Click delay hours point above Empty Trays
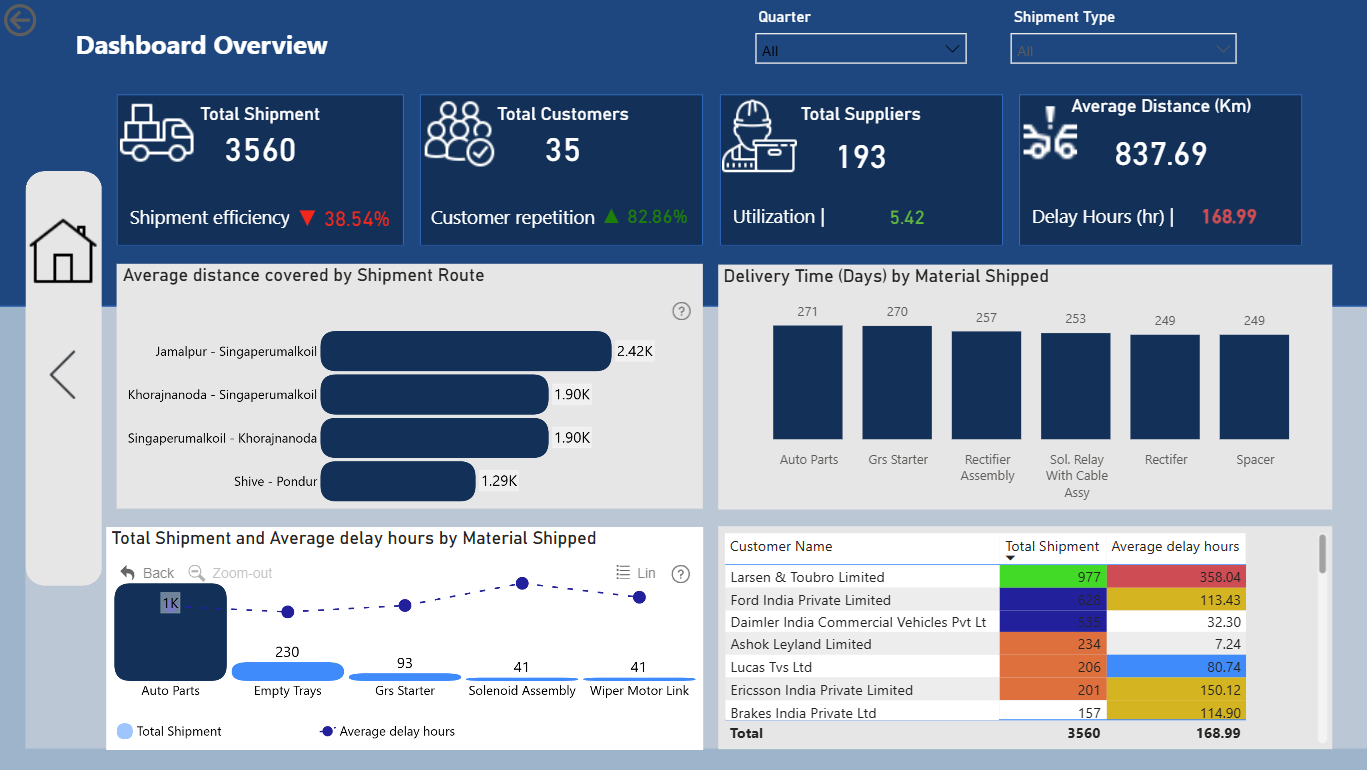 pos(288,611)
